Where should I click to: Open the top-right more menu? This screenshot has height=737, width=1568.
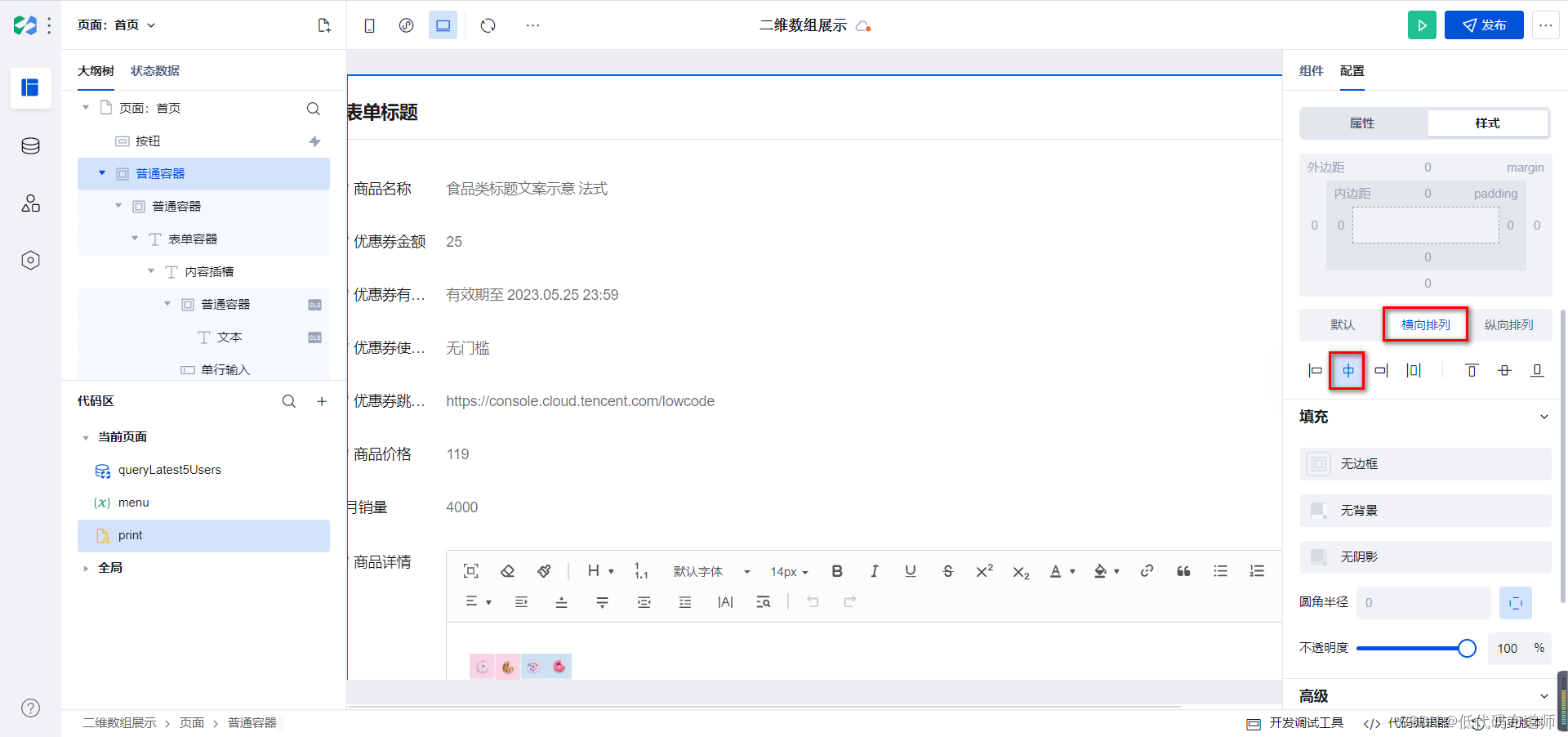point(1545,25)
